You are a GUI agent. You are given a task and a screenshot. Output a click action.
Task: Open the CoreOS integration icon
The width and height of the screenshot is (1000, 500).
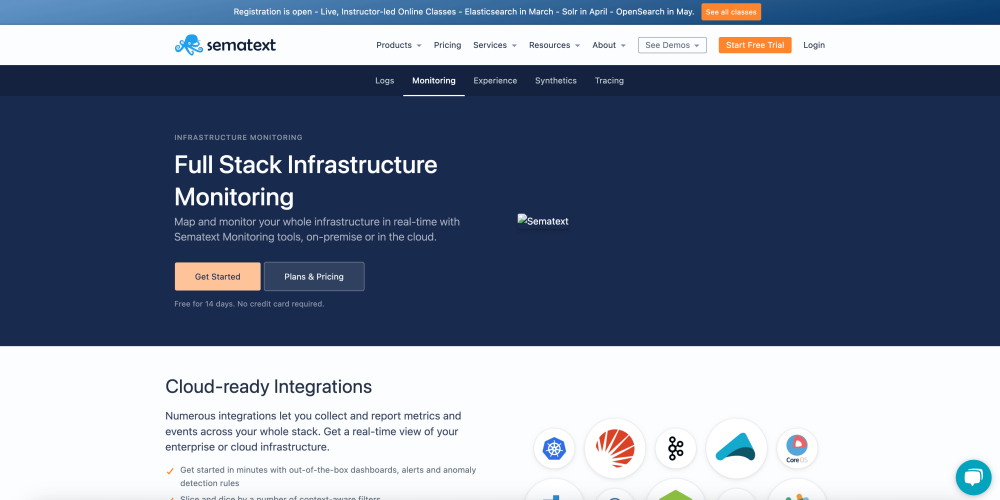pyautogui.click(x=797, y=448)
